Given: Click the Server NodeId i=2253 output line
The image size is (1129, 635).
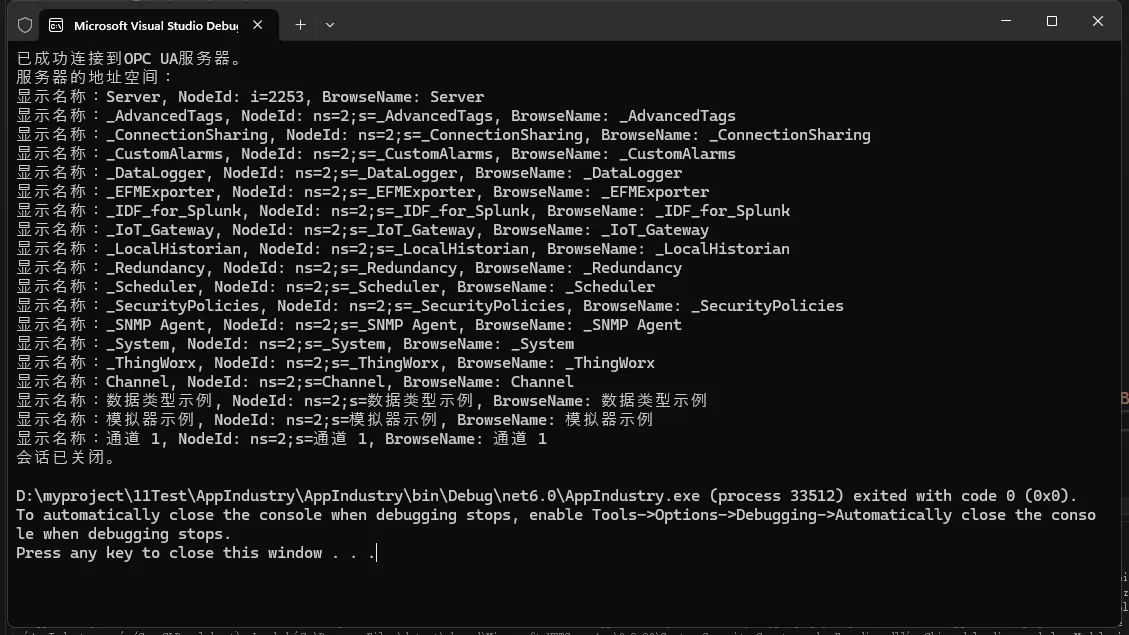Looking at the screenshot, I should tap(250, 97).
